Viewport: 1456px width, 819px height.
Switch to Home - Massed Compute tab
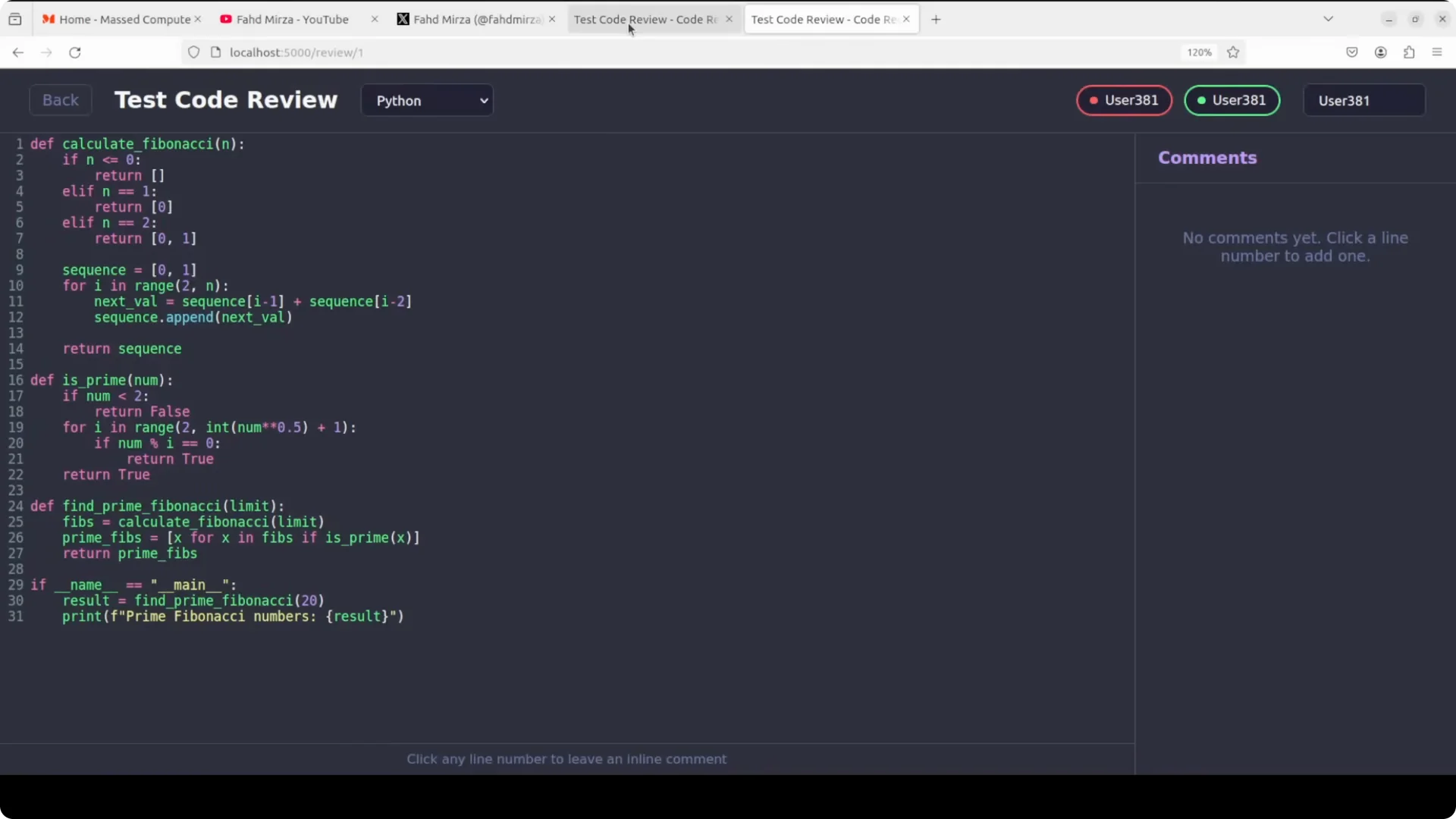click(121, 20)
